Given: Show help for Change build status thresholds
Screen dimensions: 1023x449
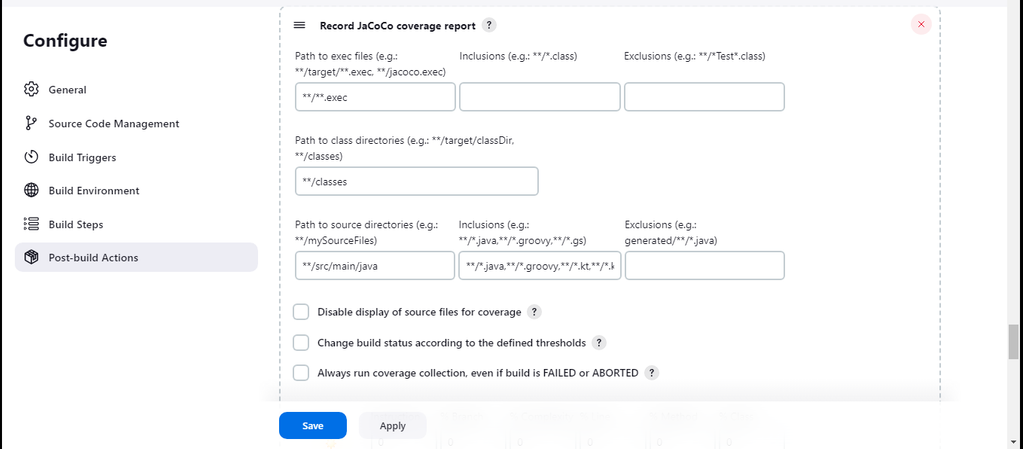Looking at the screenshot, I should pyautogui.click(x=599, y=343).
